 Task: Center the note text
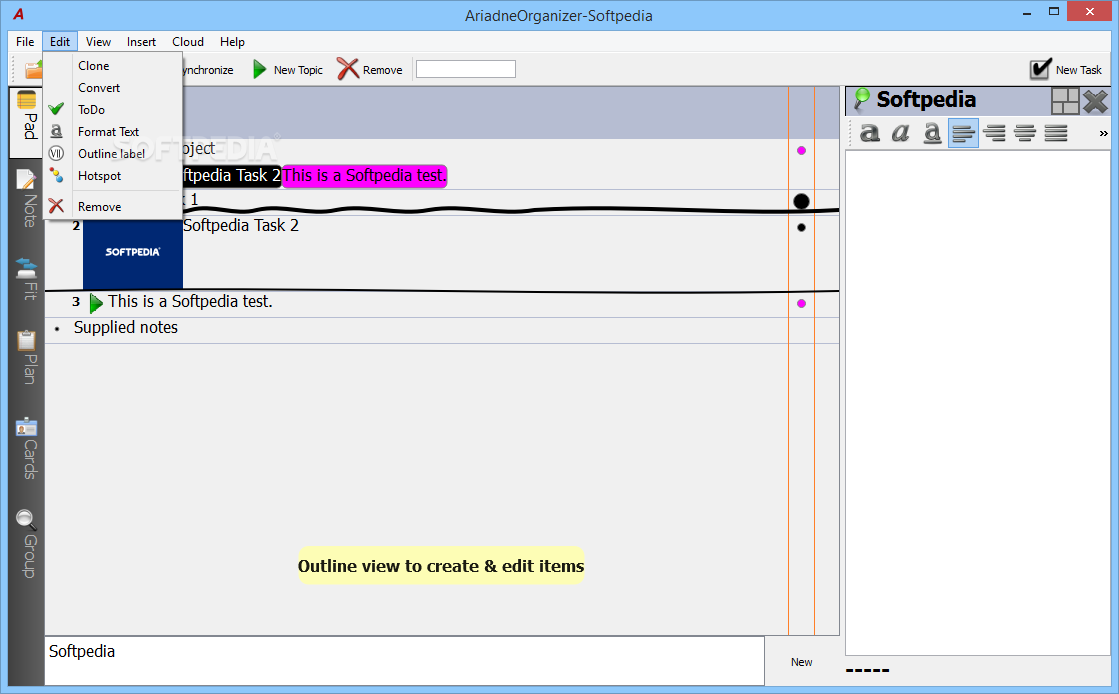point(1025,133)
